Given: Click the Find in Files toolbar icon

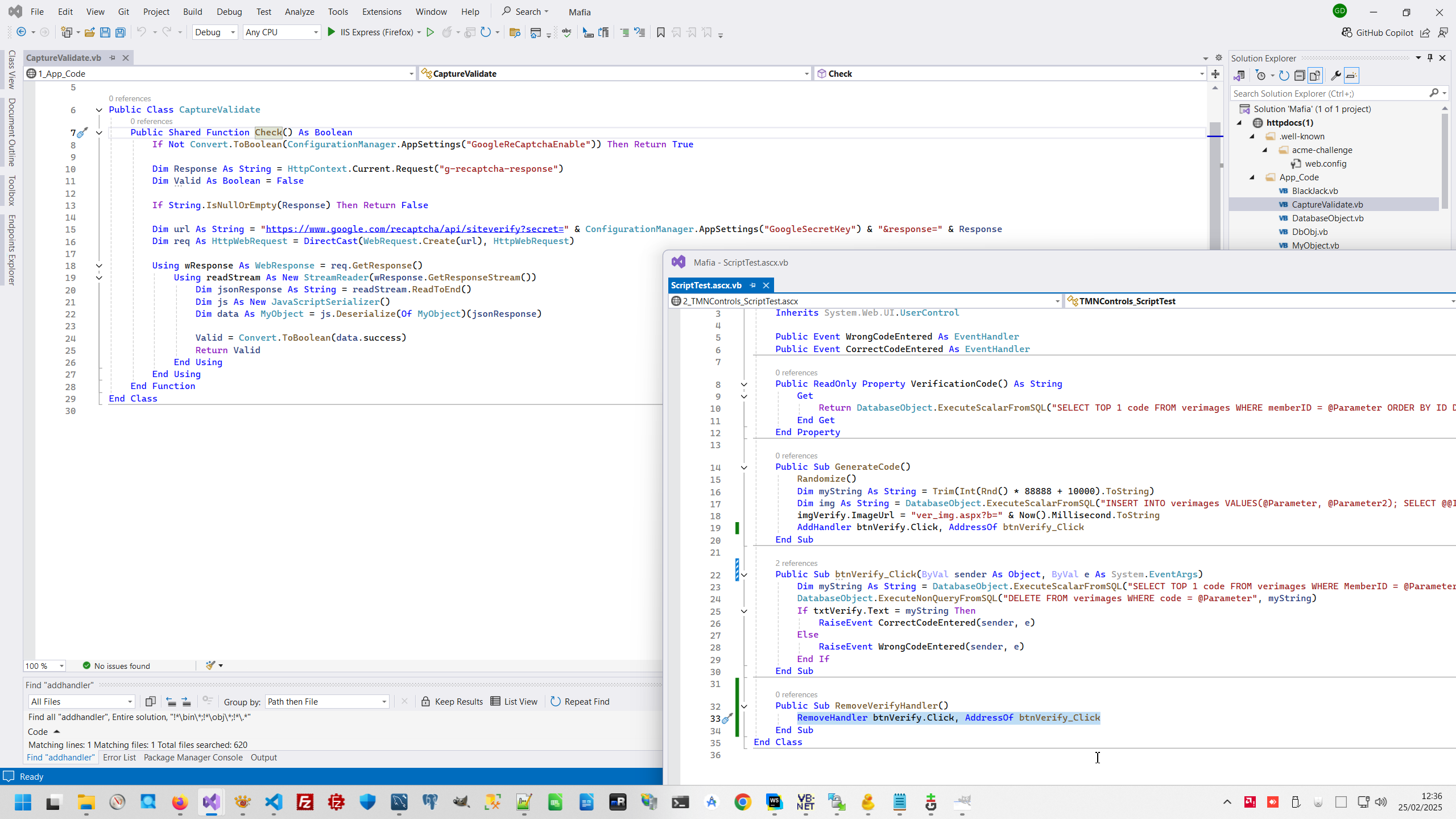Looking at the screenshot, I should pos(515,32).
